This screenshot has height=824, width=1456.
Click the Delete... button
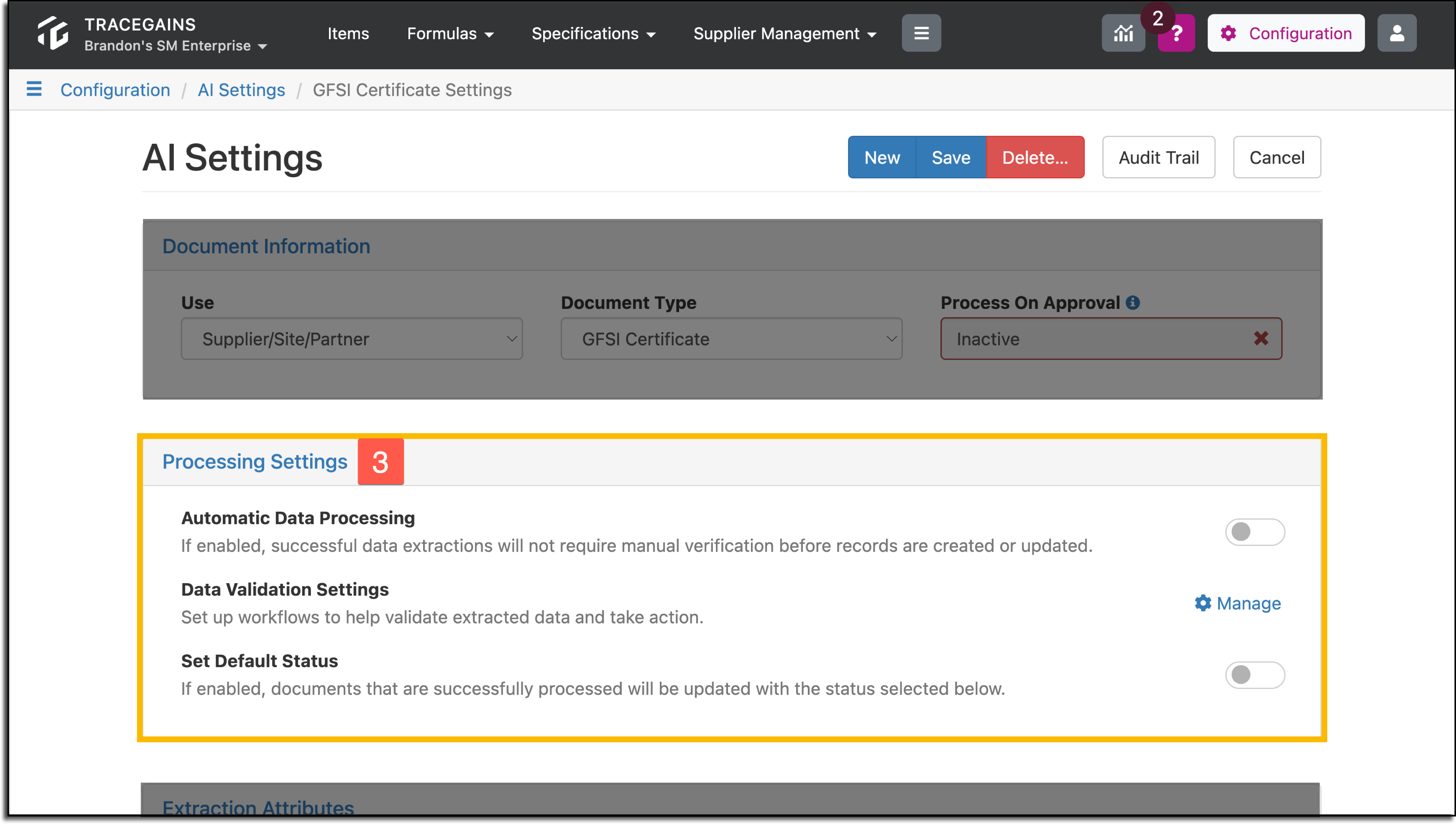pos(1035,157)
